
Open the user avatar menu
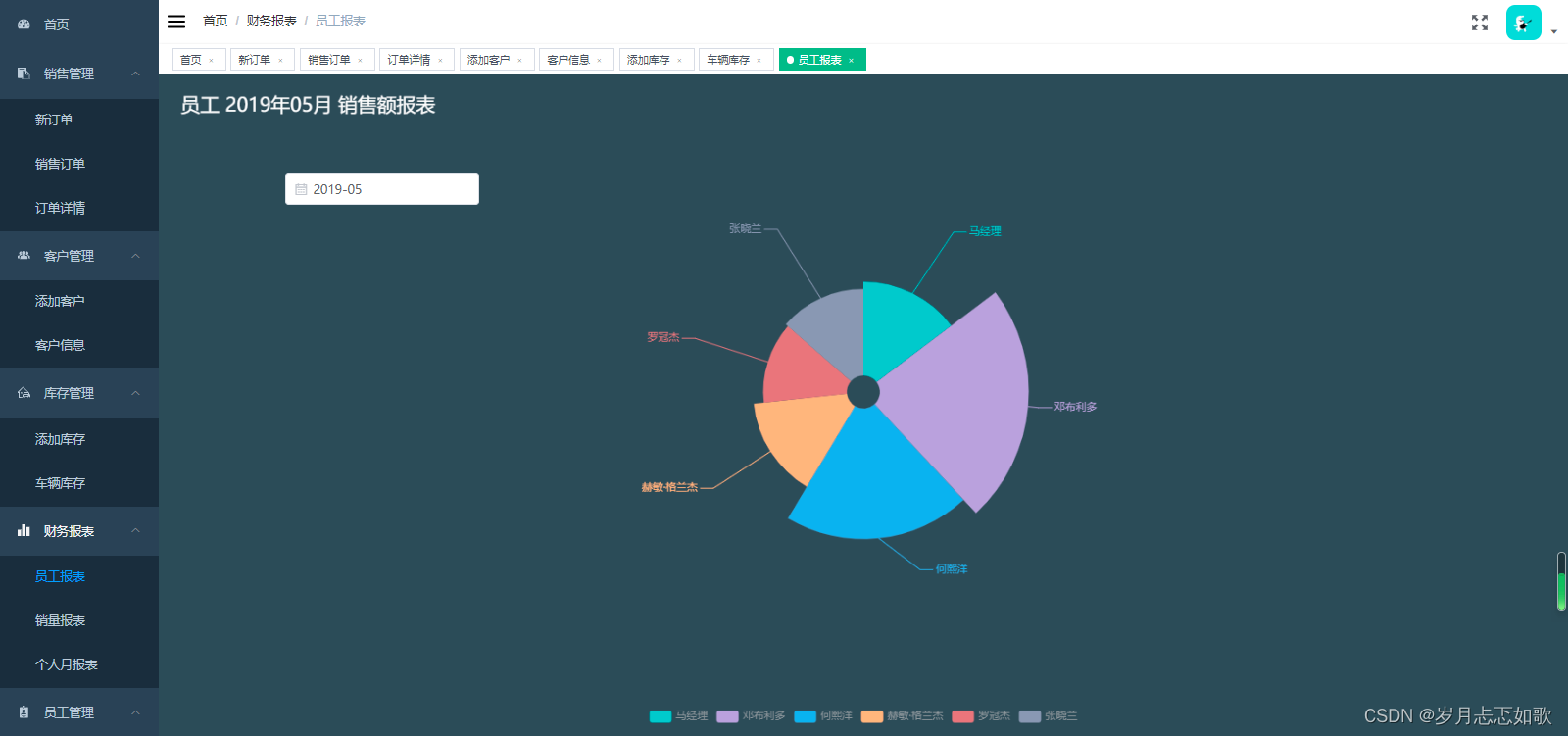click(1523, 23)
